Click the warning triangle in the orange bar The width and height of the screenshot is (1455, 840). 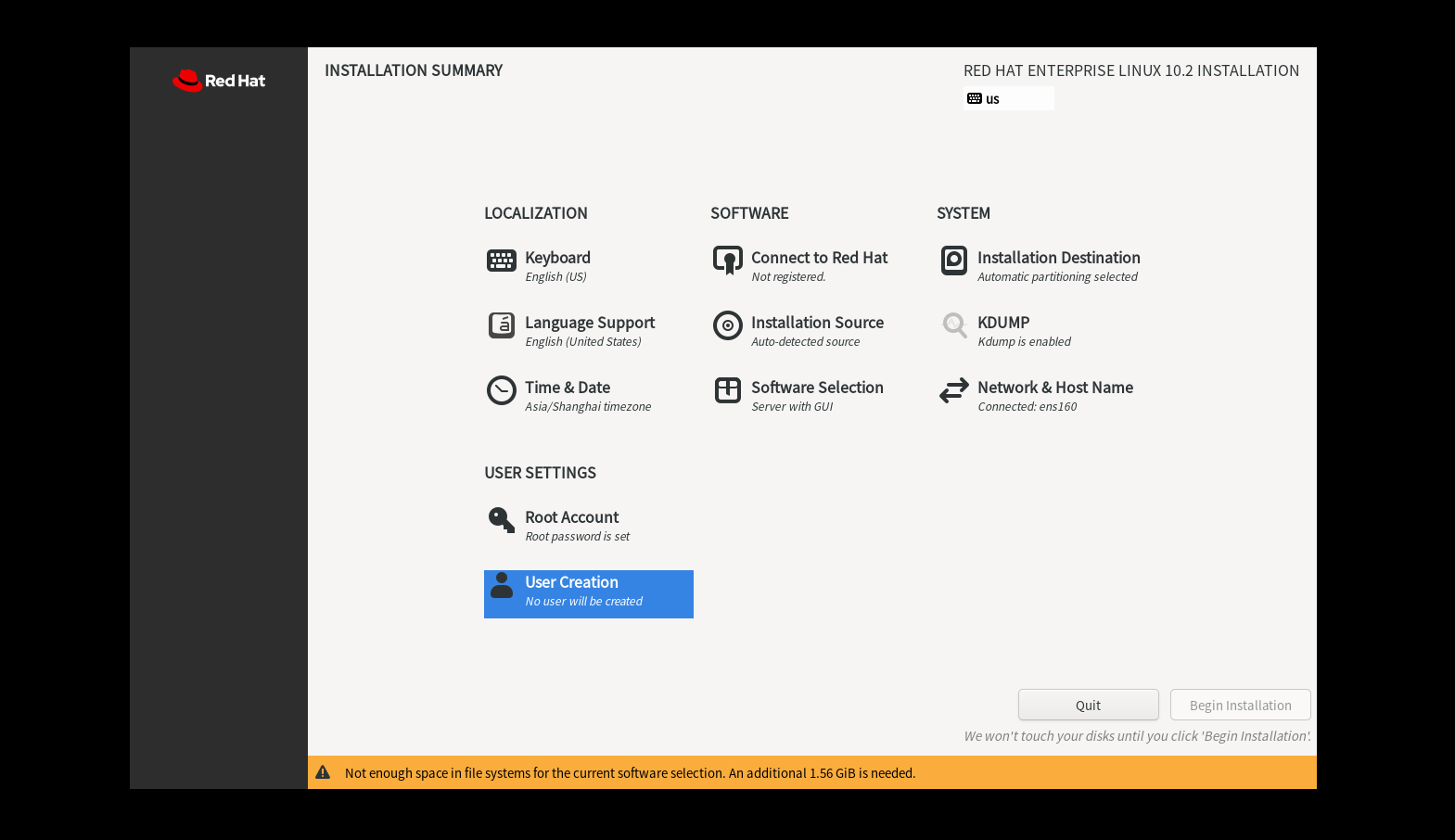tap(323, 772)
